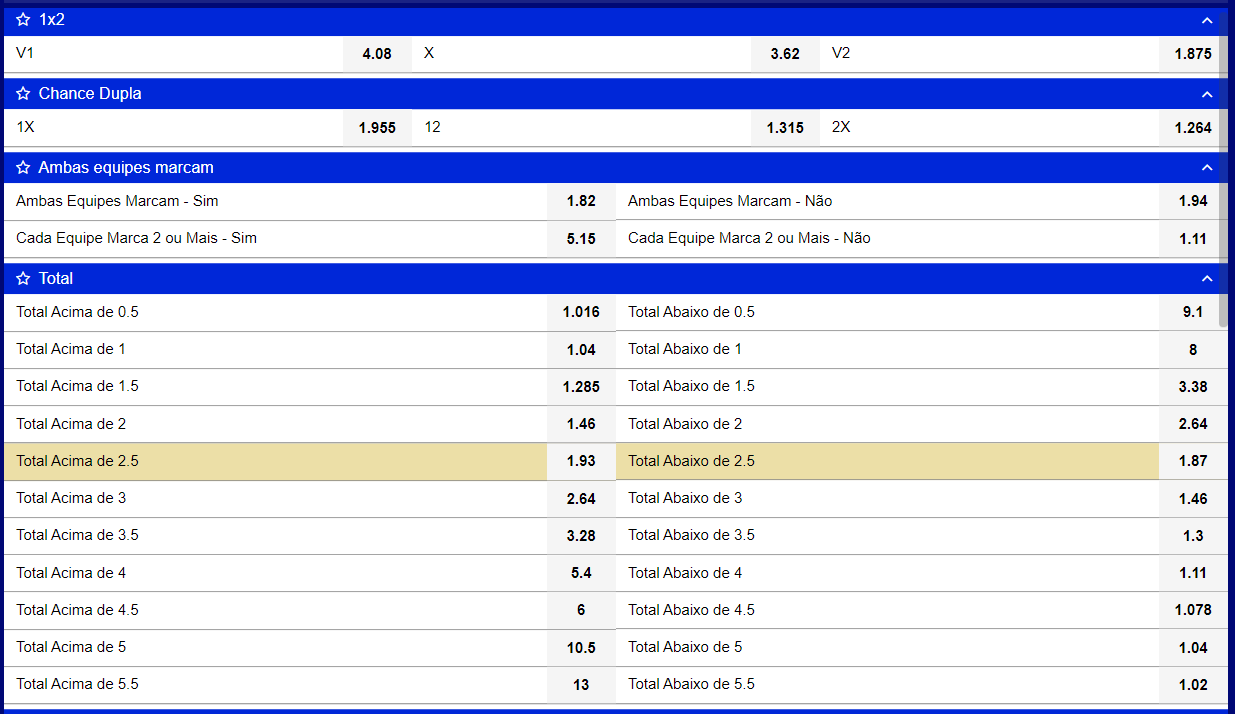Favorite the Chance Dupla market star
1235x714 pixels.
[23, 94]
